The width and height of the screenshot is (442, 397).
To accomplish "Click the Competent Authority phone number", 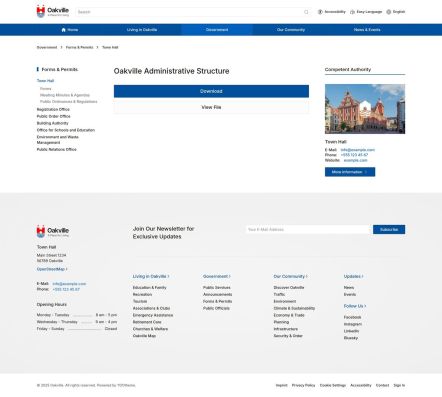I will click(x=354, y=155).
